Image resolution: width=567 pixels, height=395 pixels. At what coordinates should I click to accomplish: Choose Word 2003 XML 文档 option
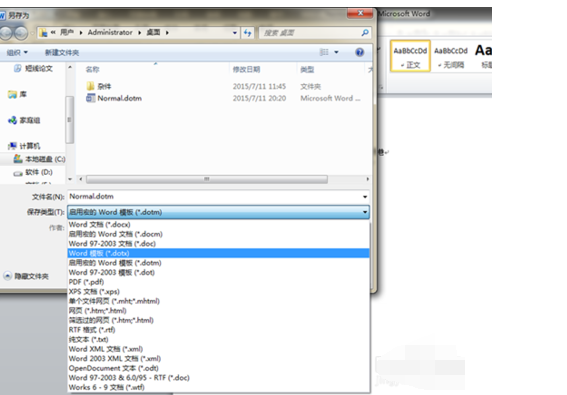point(218,359)
